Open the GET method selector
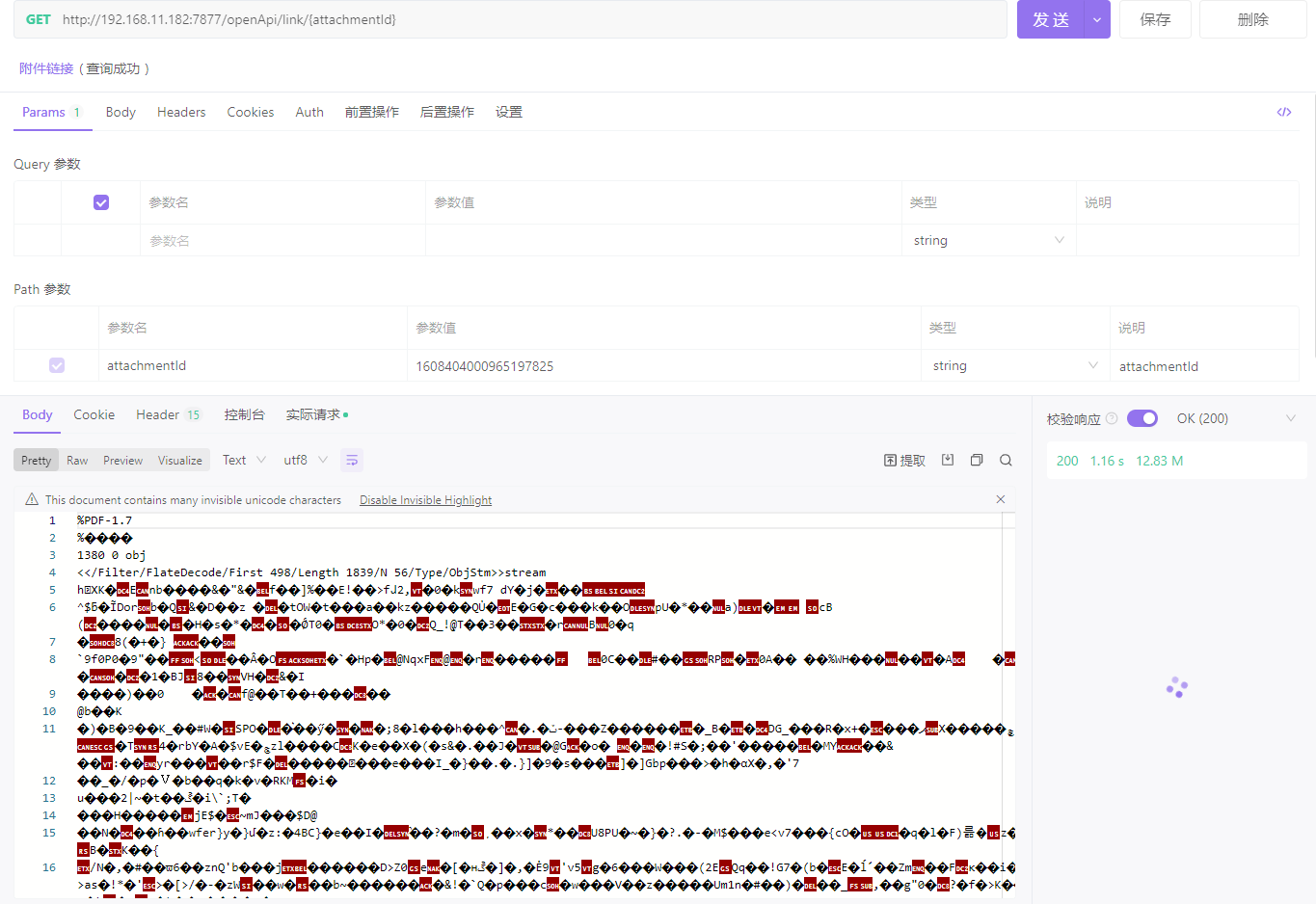 click(39, 19)
